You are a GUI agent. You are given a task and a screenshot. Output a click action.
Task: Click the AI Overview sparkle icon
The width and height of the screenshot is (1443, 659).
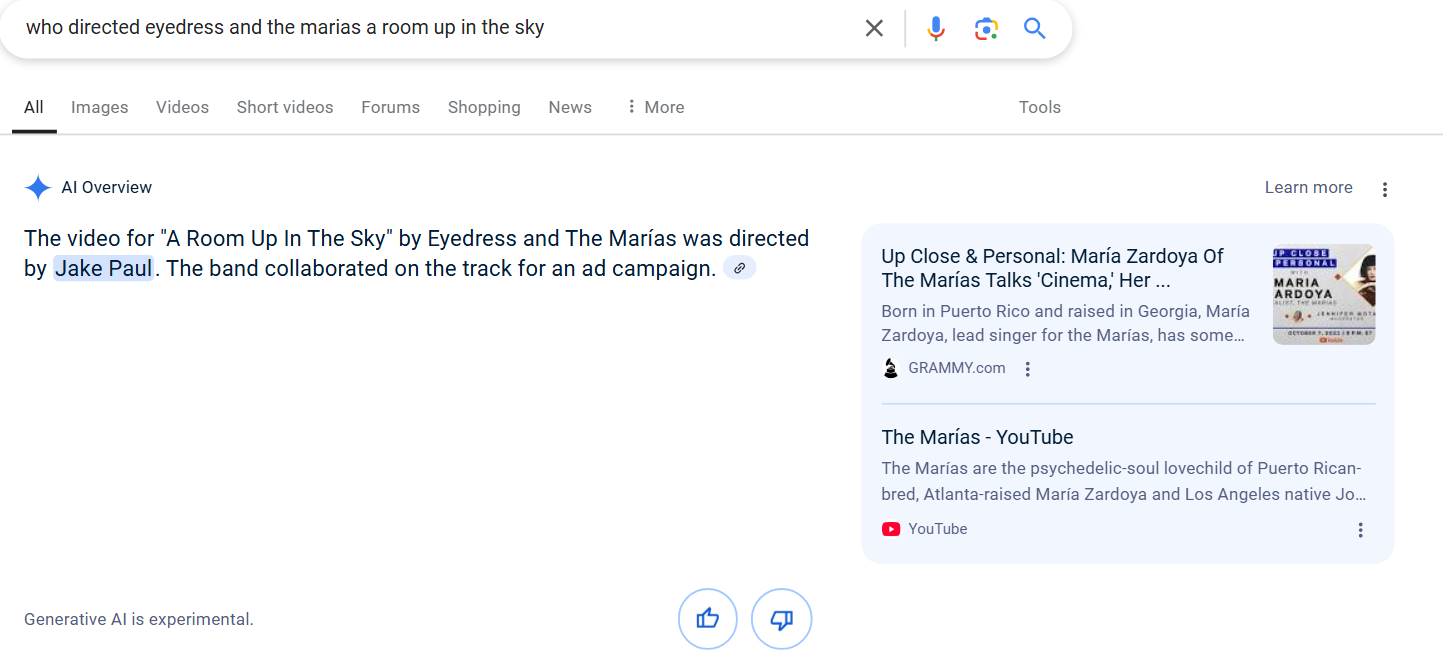[x=38, y=188]
